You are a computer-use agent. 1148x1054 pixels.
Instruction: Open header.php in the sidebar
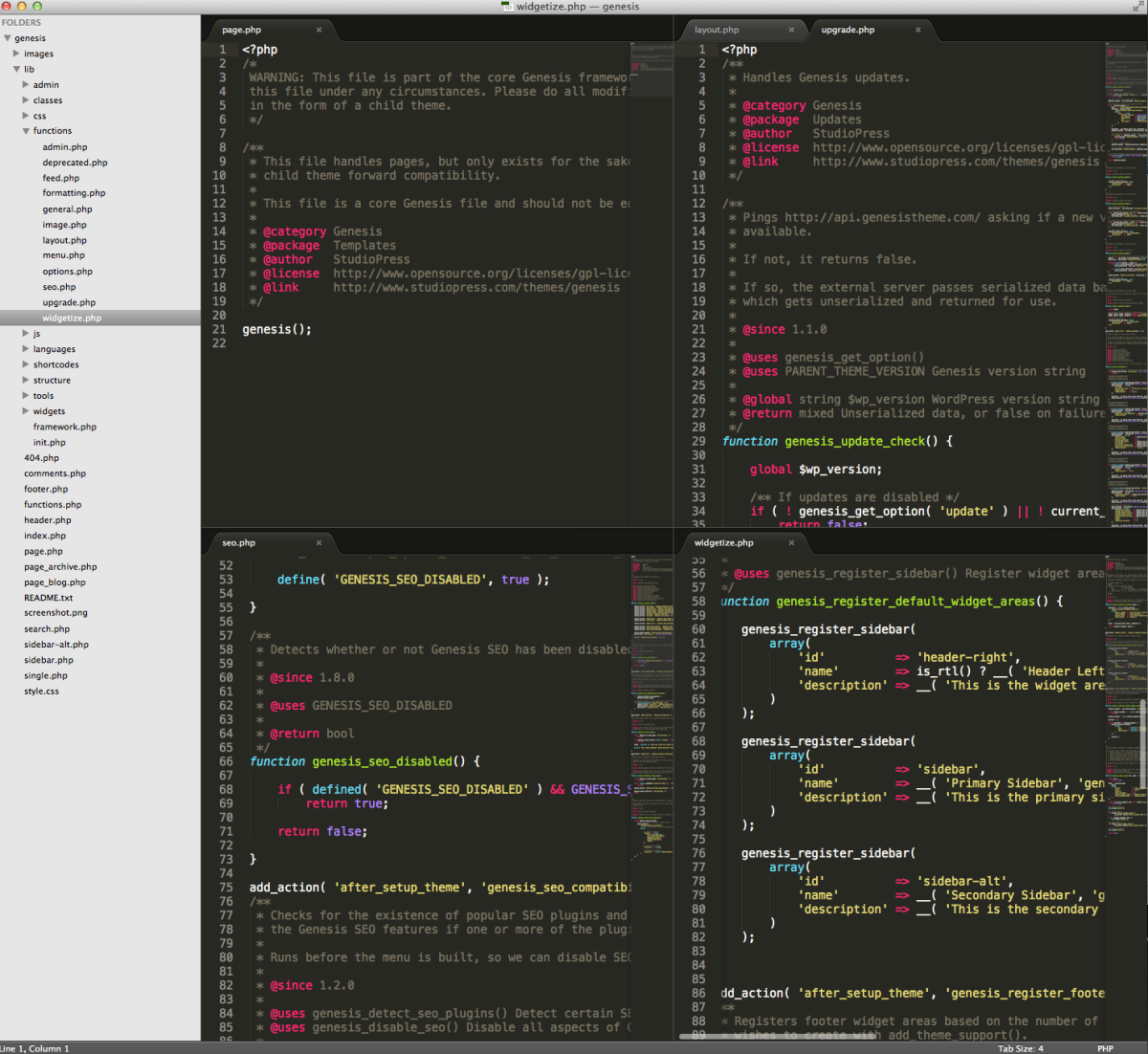48,520
